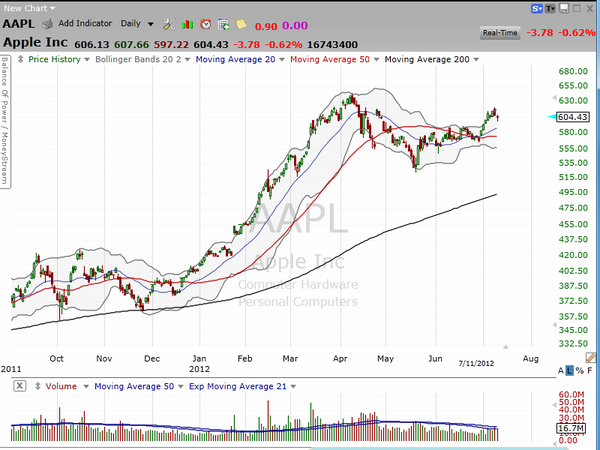Click the magenta 0.00 value in toolbar
The width and height of the screenshot is (600, 450).
[295, 26]
